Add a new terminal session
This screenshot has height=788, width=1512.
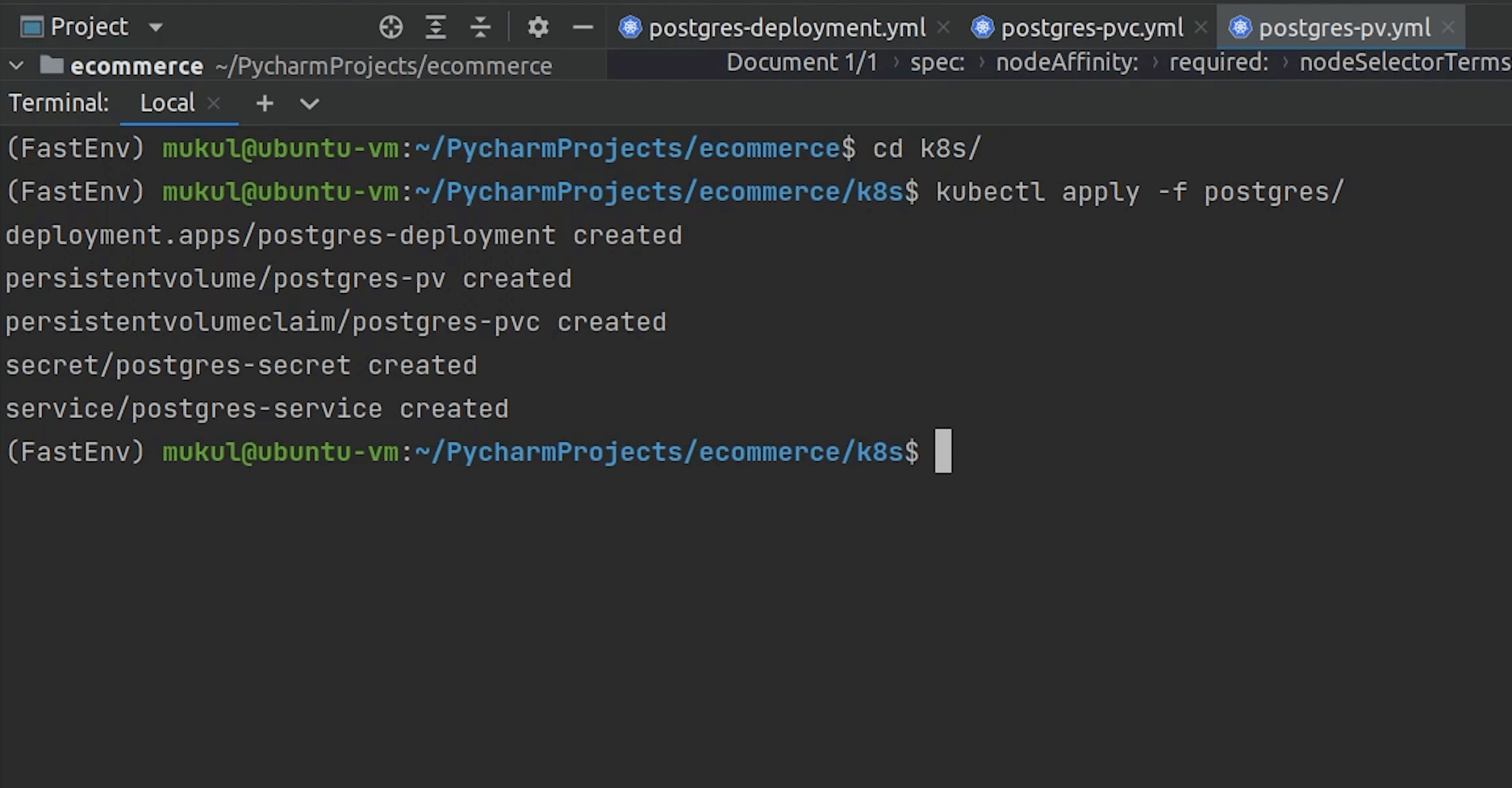coord(264,104)
